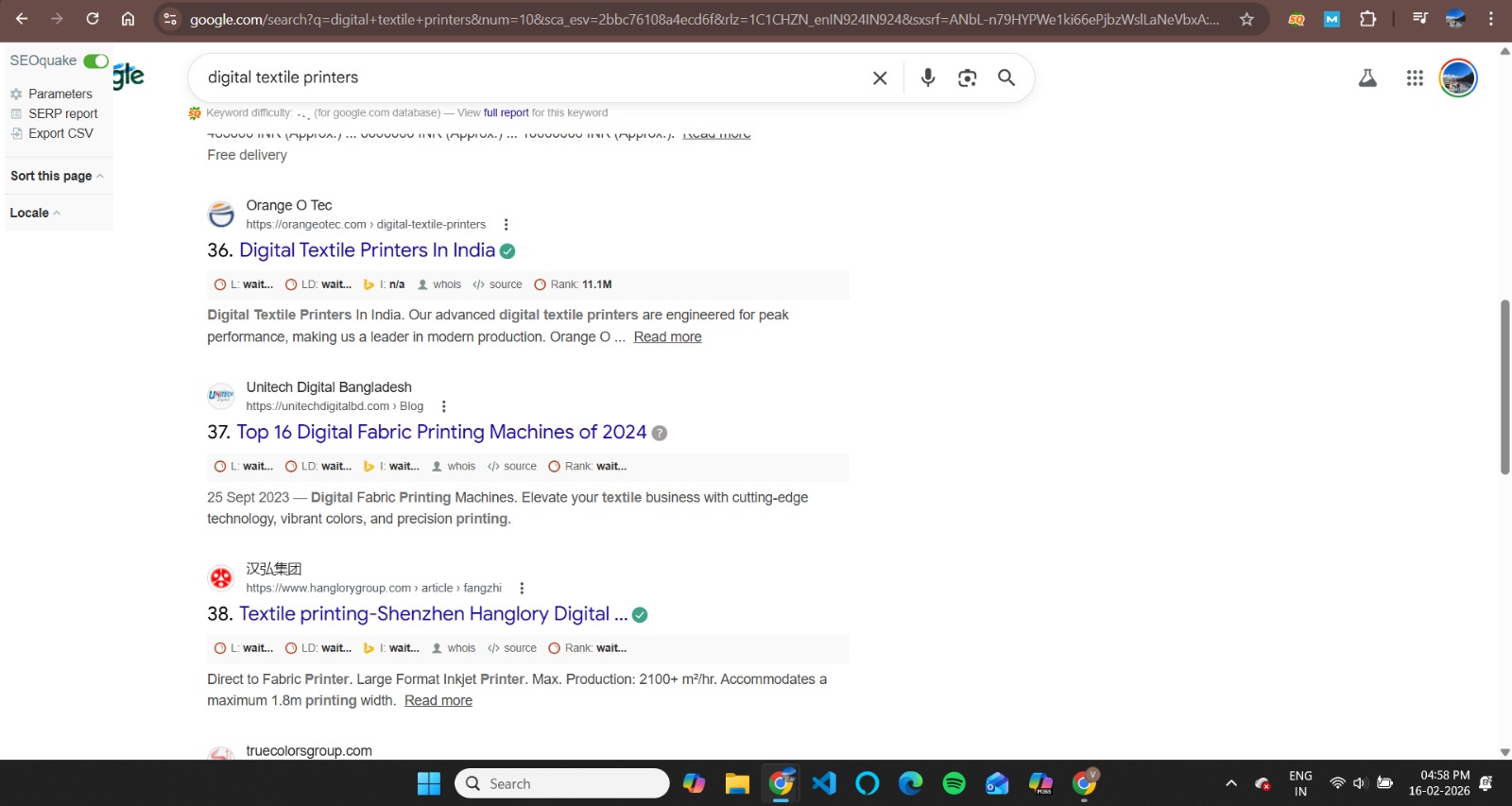
Task: Open more options for Orange O Tec result
Action: 507,225
